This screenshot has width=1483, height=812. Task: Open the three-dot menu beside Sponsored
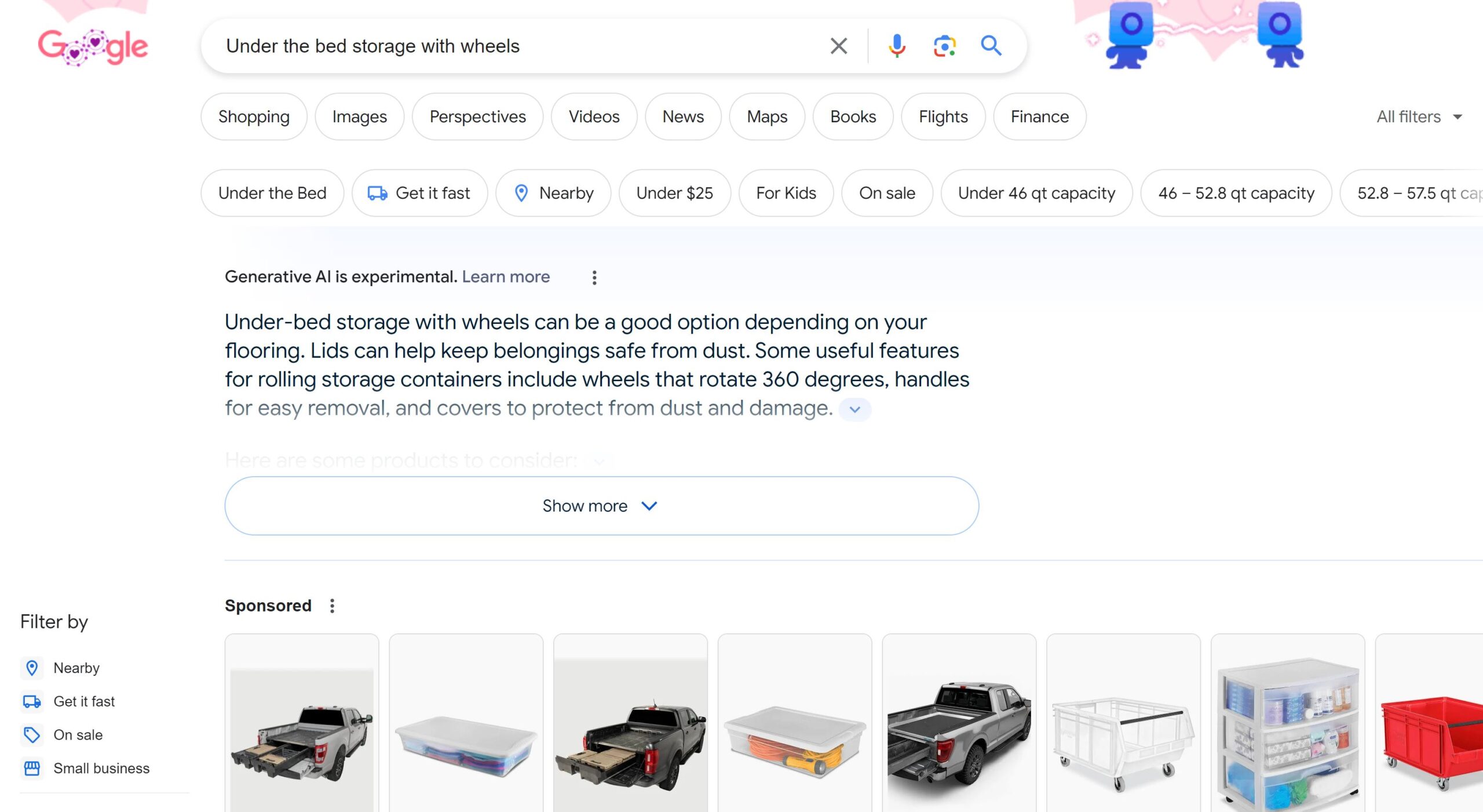(333, 605)
